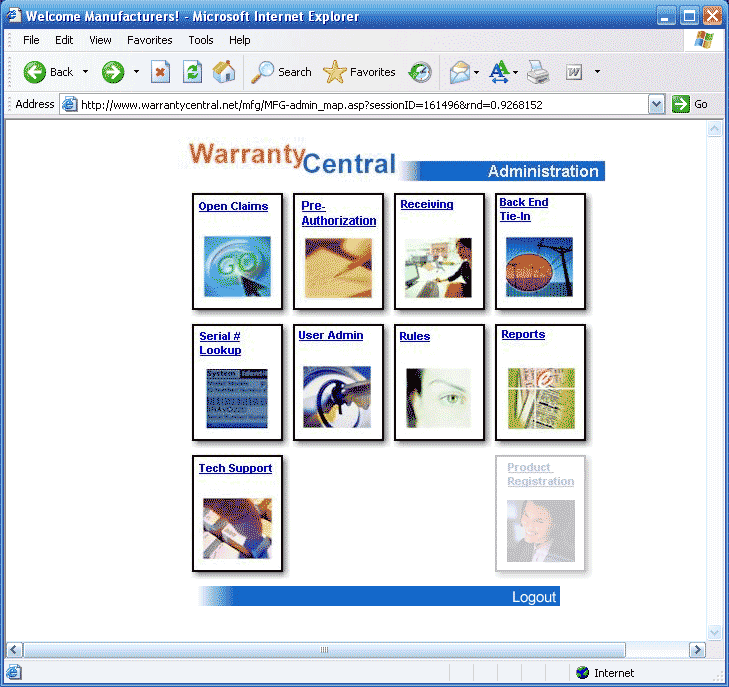
Task: Open the Rules link
Action: (414, 336)
